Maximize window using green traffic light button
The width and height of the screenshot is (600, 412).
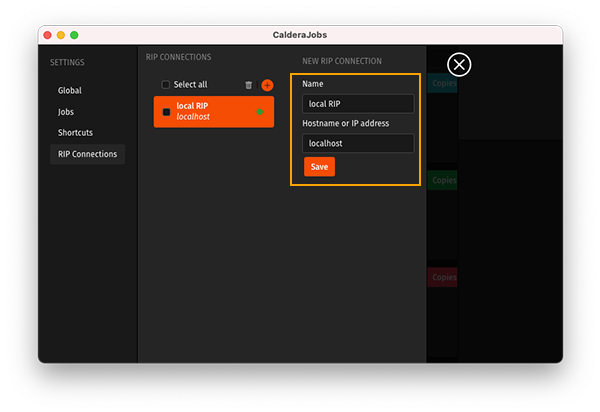pos(74,35)
